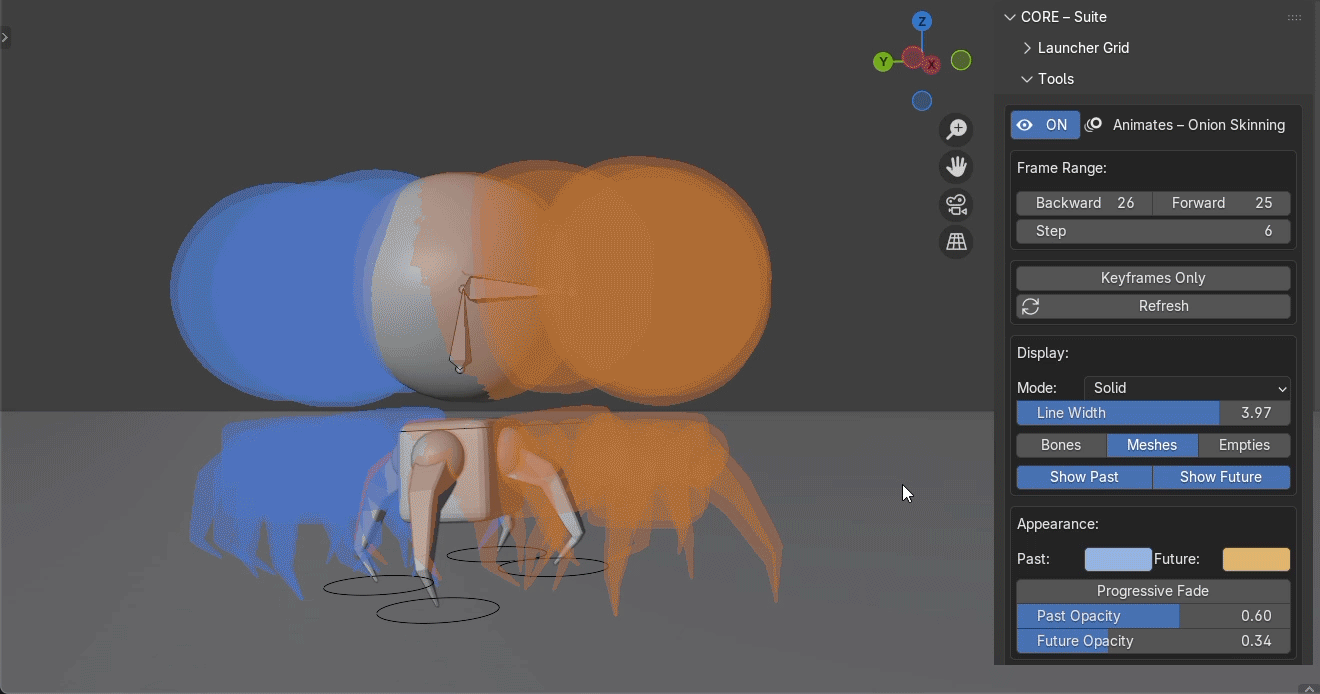This screenshot has width=1320, height=694.
Task: Toggle the camera view icon
Action: click(x=957, y=205)
